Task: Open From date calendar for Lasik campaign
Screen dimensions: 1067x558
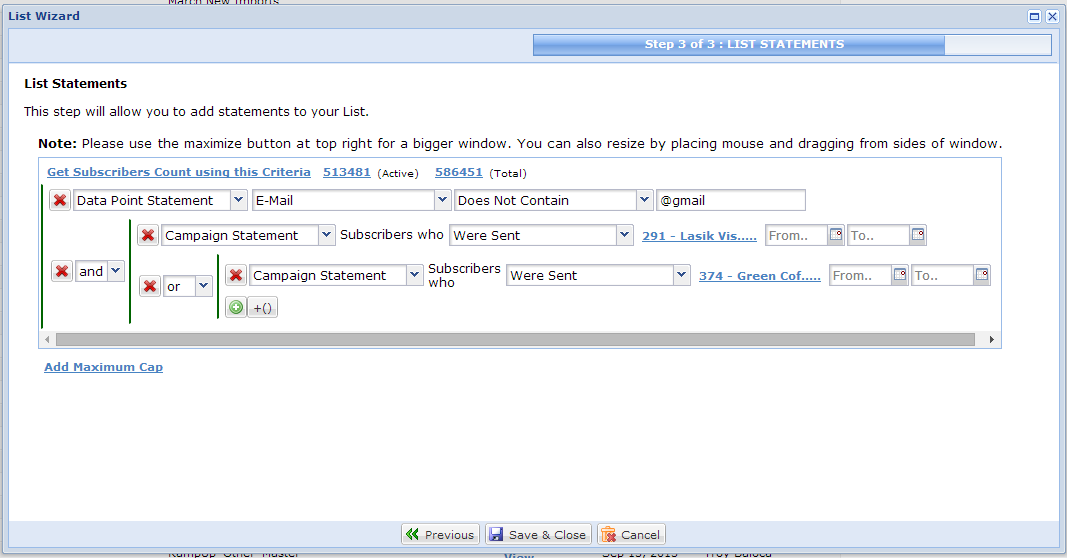Action: point(836,236)
